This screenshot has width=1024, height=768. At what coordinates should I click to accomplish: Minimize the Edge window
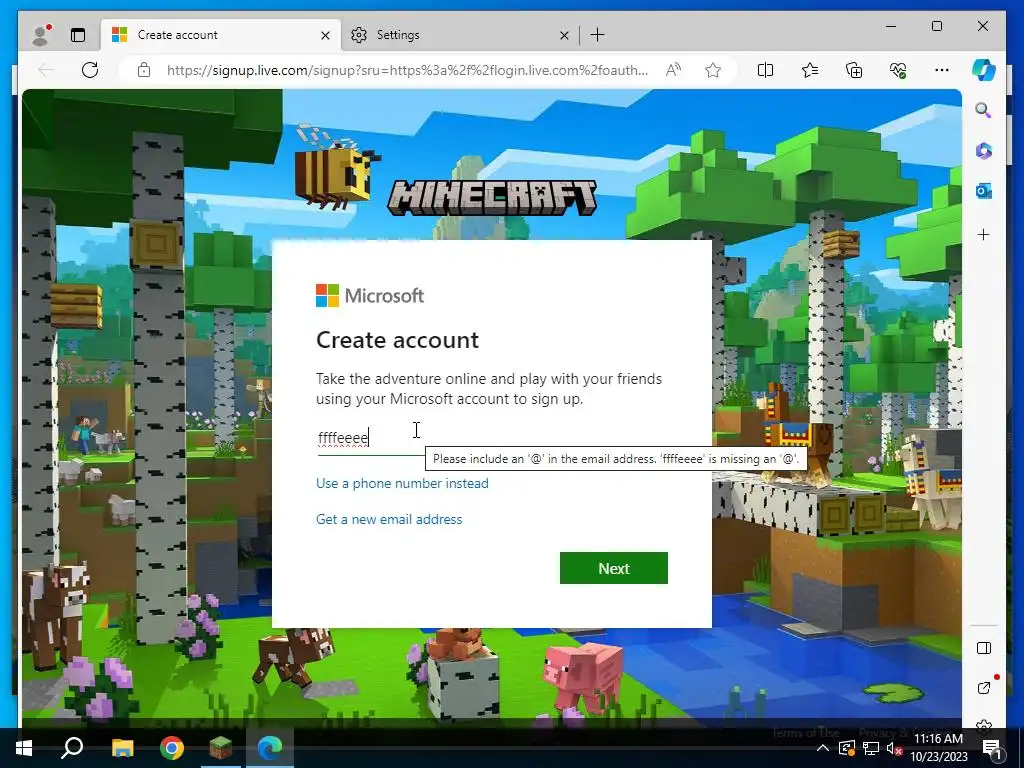point(891,26)
